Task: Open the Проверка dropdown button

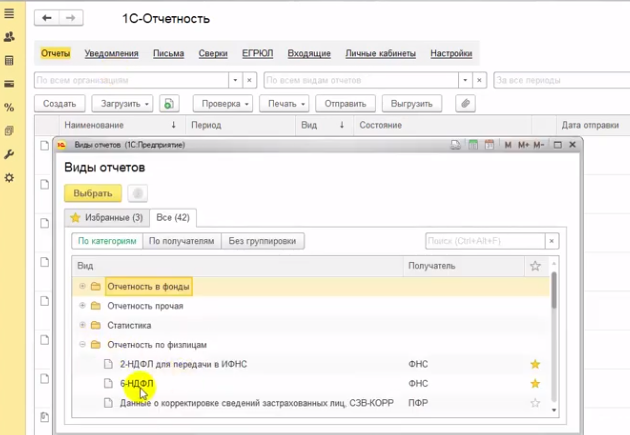Action: (223, 104)
